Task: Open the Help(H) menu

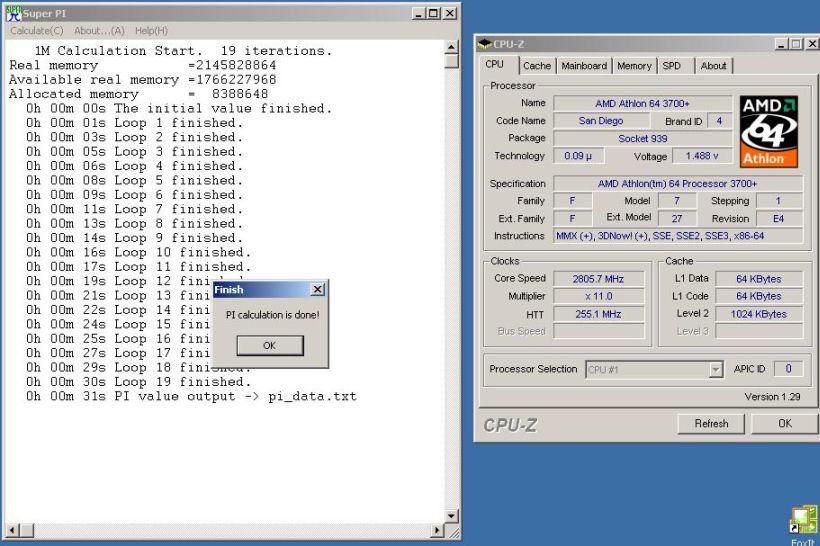Action: coord(151,31)
